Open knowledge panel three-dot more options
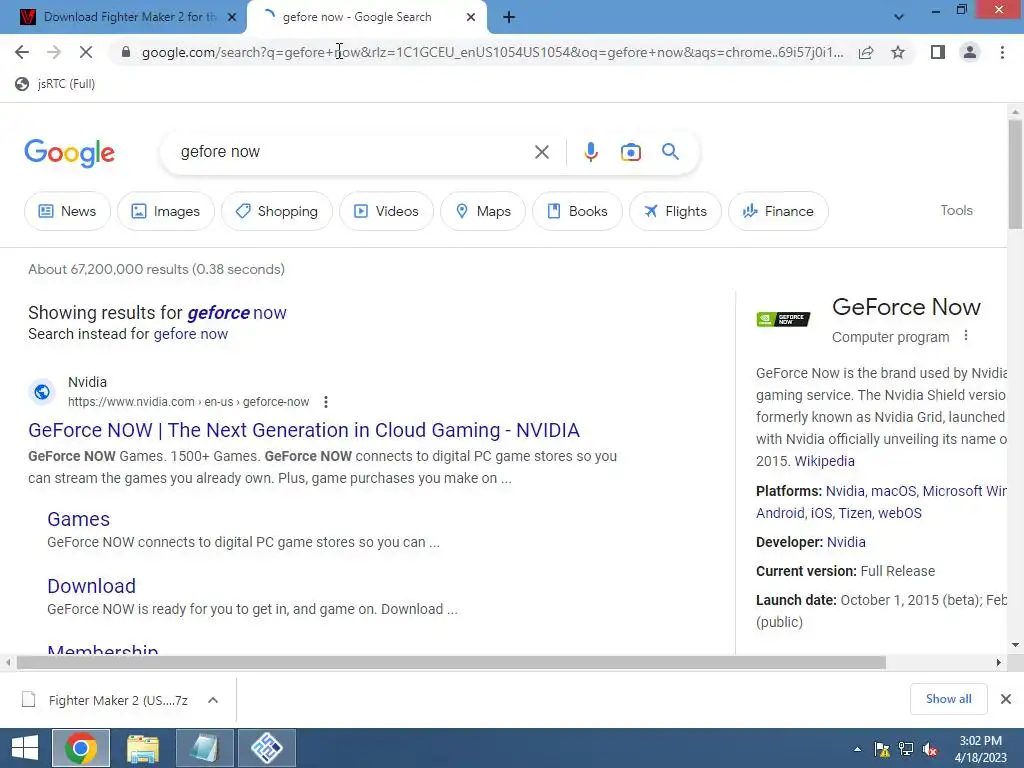The image size is (1024, 768). click(x=966, y=336)
